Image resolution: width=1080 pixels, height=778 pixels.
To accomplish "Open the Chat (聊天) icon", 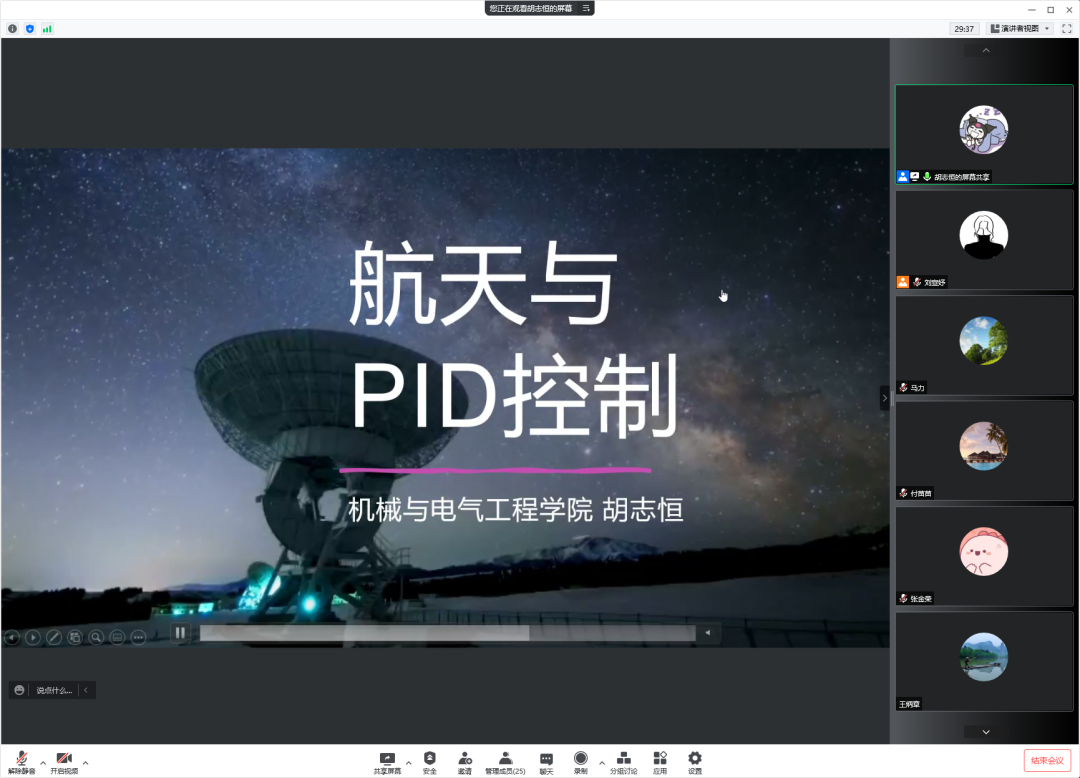I will tap(546, 760).
